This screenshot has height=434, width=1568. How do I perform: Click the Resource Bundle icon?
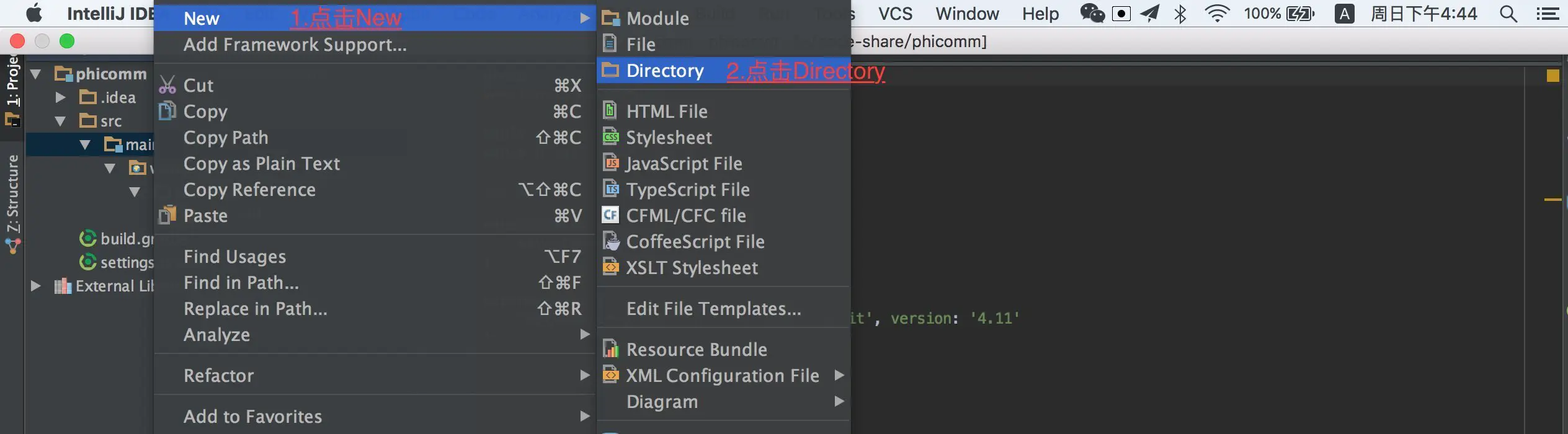(611, 349)
